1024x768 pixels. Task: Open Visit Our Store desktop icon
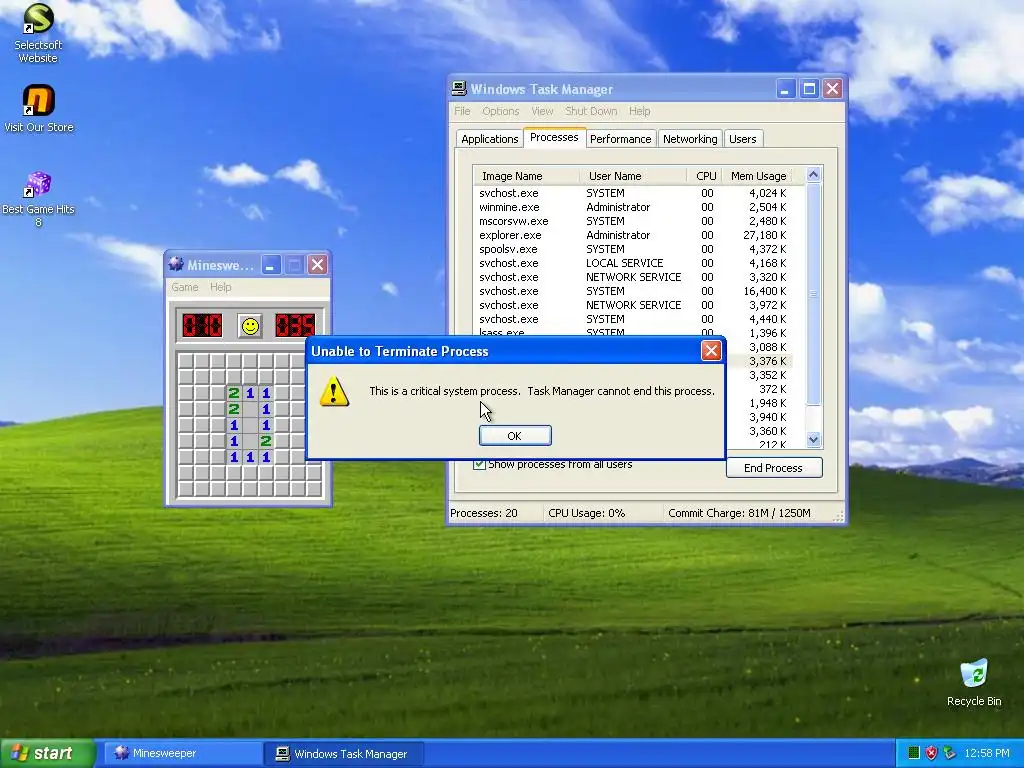(x=38, y=108)
